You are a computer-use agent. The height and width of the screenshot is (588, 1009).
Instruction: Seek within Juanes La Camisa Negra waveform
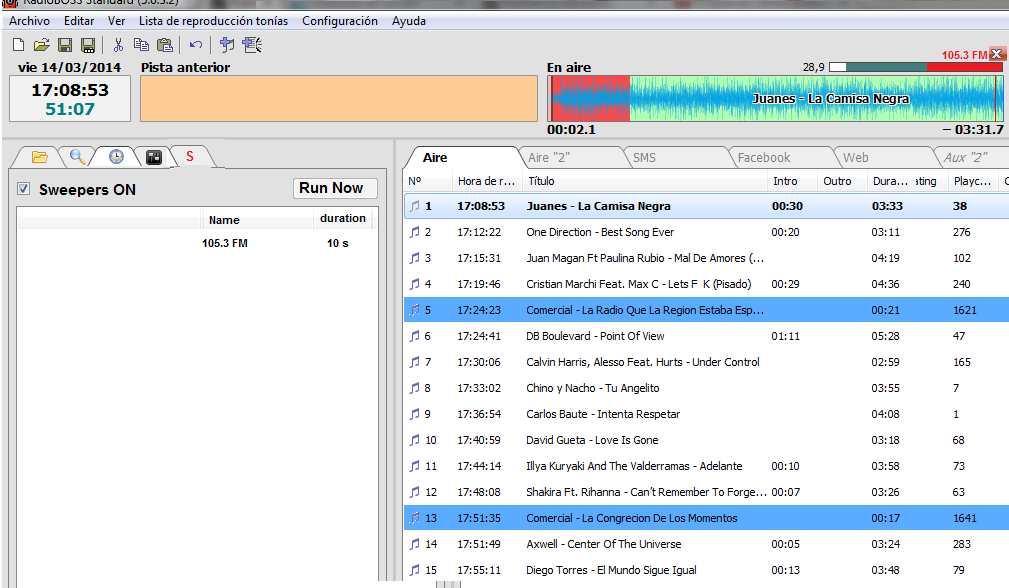(775, 98)
